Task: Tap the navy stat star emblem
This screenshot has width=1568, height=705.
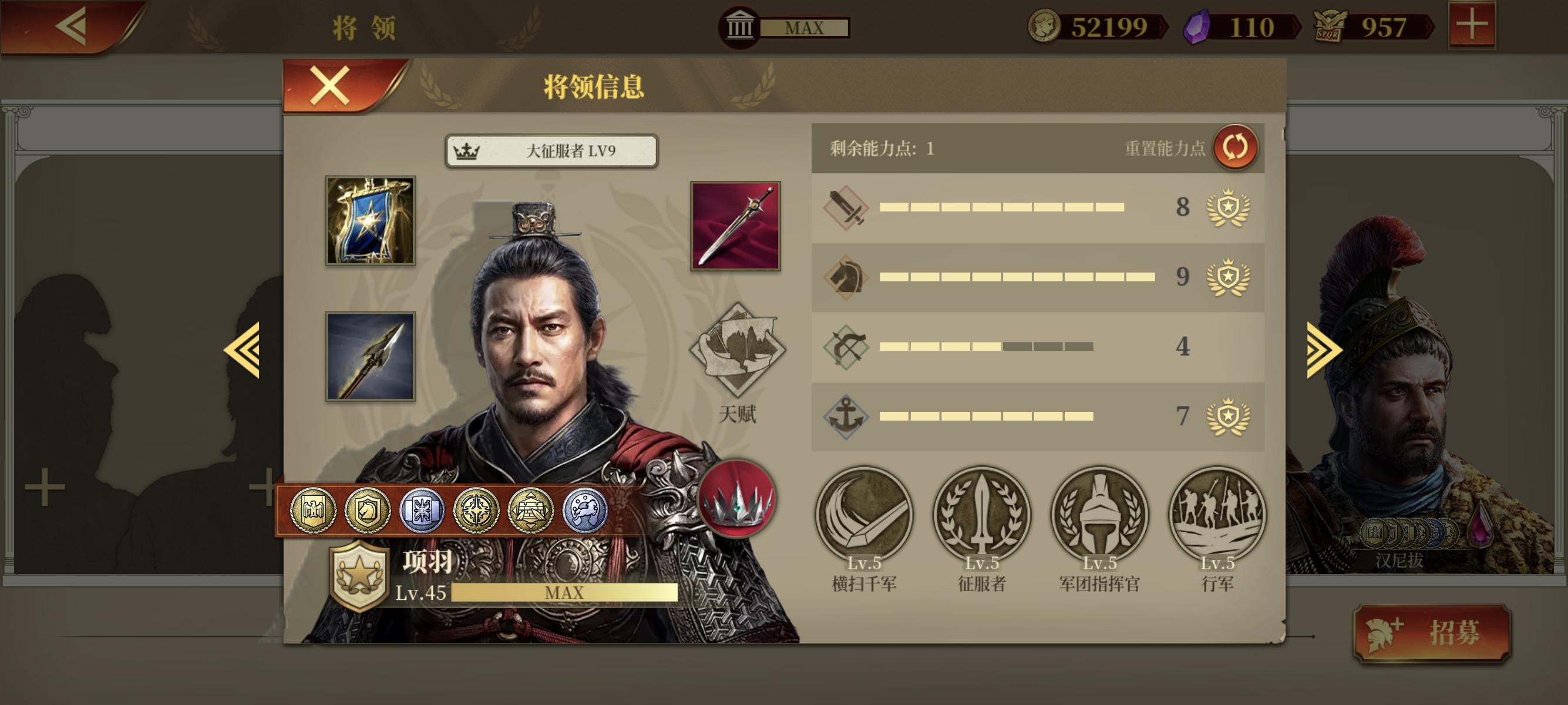Action: coord(1229,417)
